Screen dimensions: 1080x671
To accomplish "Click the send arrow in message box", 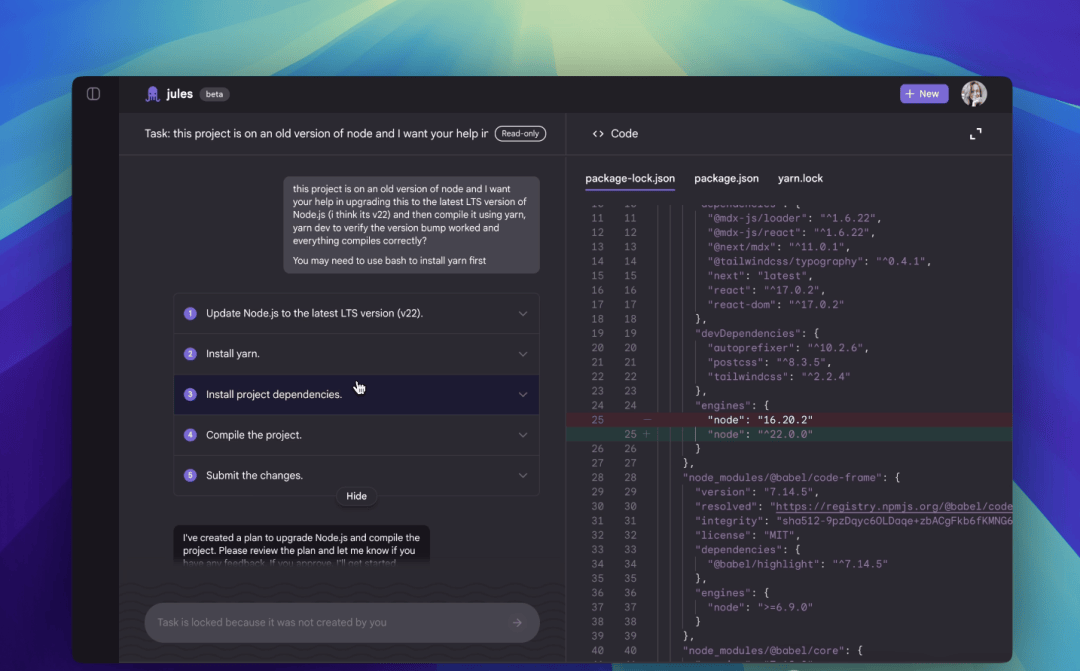I will click(x=517, y=623).
